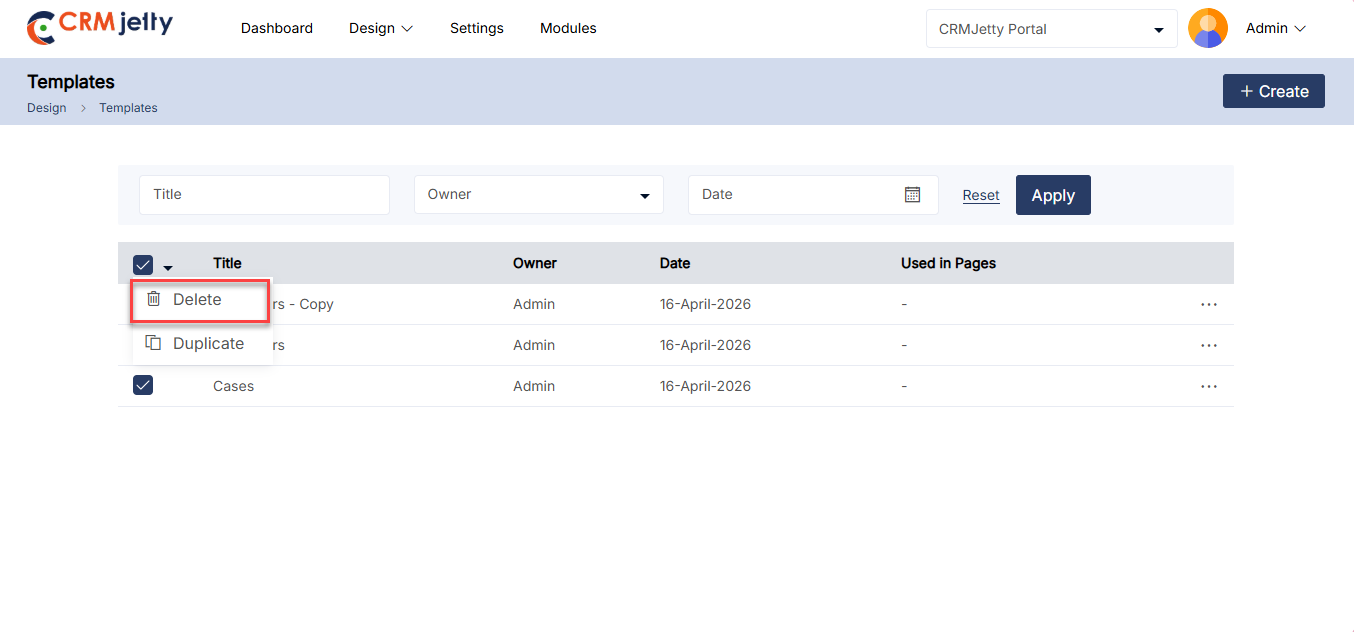The image size is (1354, 632).
Task: Open three-dot menu for Cases row
Action: [x=1208, y=386]
